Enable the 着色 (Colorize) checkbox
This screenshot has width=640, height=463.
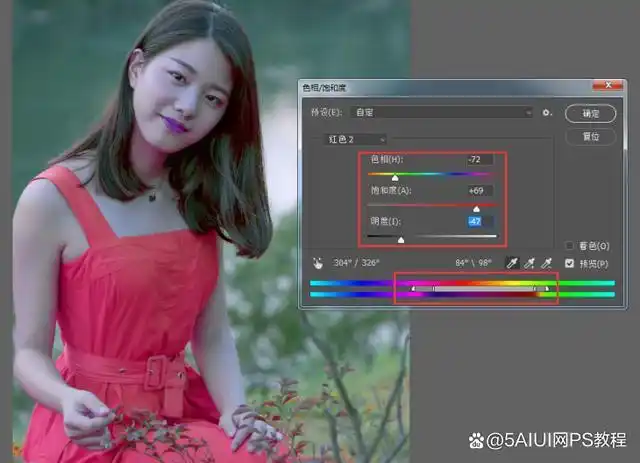pyautogui.click(x=570, y=245)
